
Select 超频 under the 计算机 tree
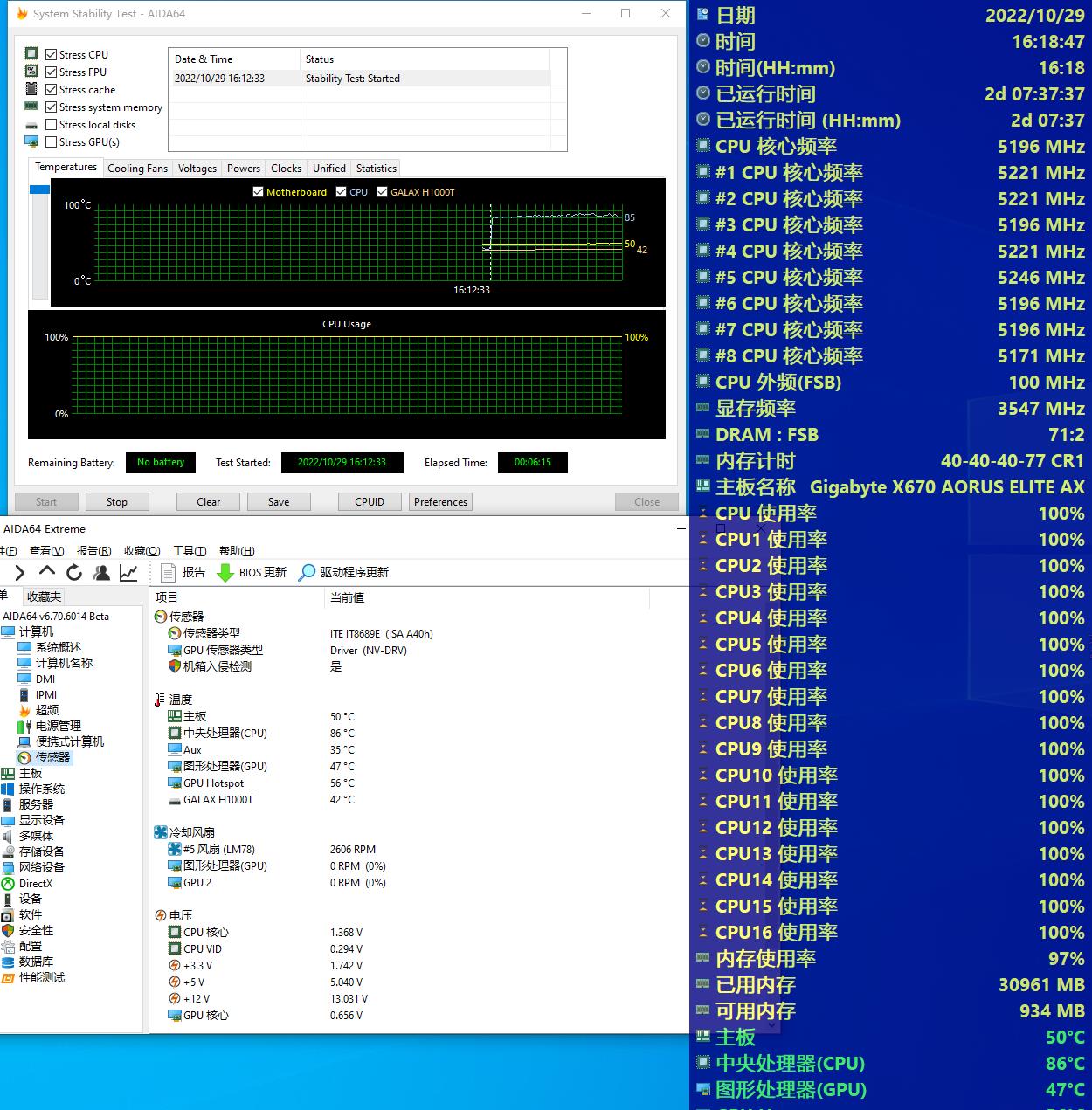click(x=47, y=710)
